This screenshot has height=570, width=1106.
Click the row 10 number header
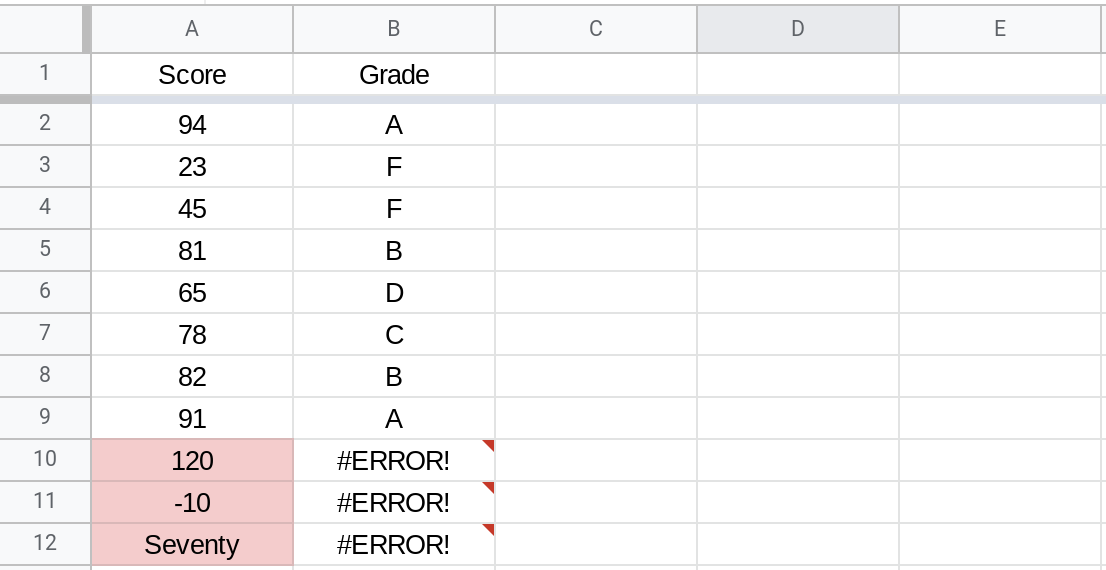[x=45, y=459]
